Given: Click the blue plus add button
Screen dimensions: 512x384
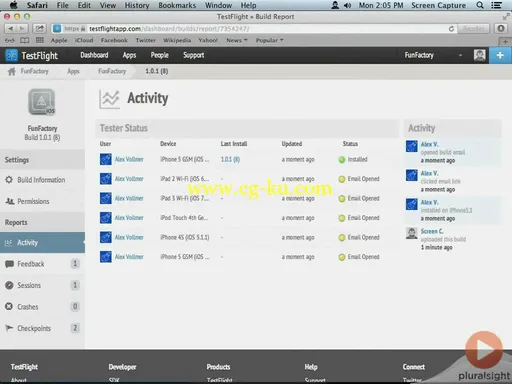Looking at the screenshot, I should (500, 55).
